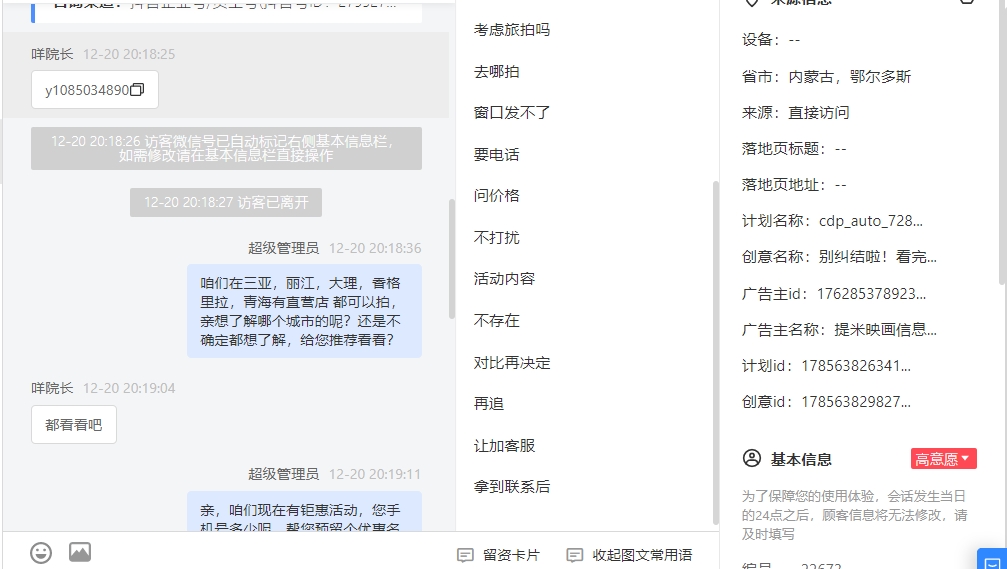The width and height of the screenshot is (1007, 569).
Task: Click 超级管理员 label at 20:19:11
Action: (x=283, y=474)
